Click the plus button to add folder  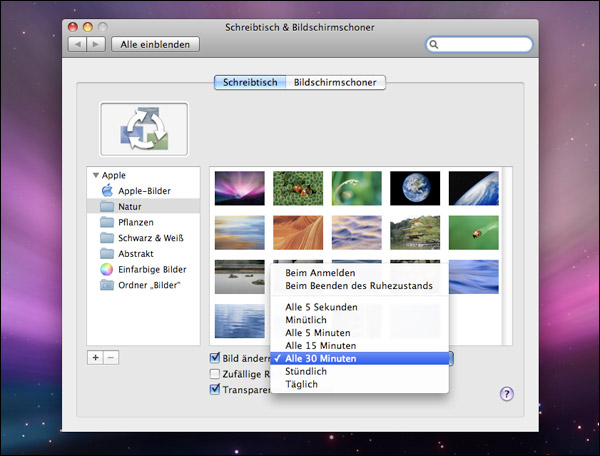tap(95, 357)
